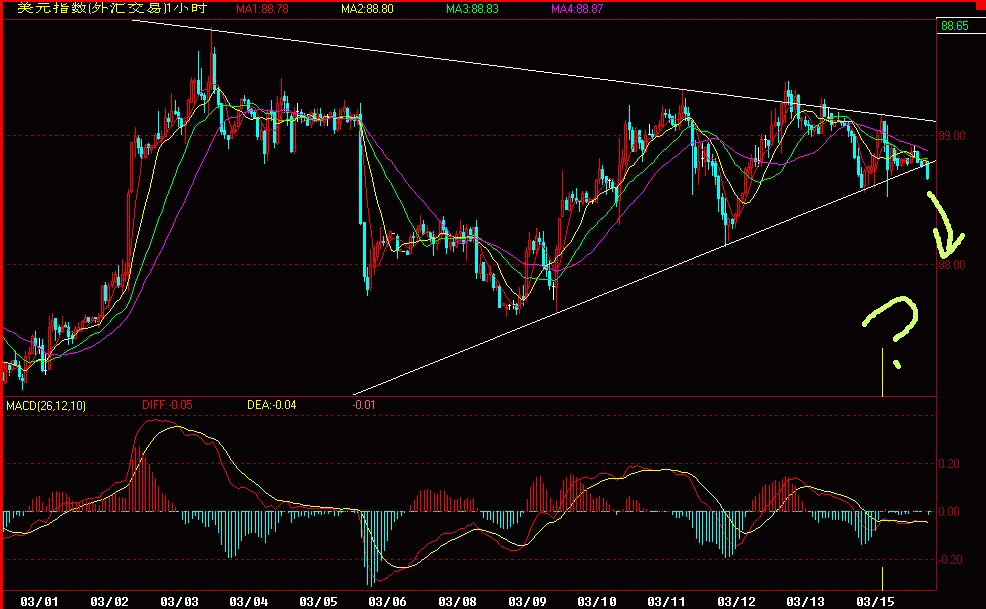Click the 03/01 date label
Image resolution: width=986 pixels, height=609 pixels.
pos(39,601)
